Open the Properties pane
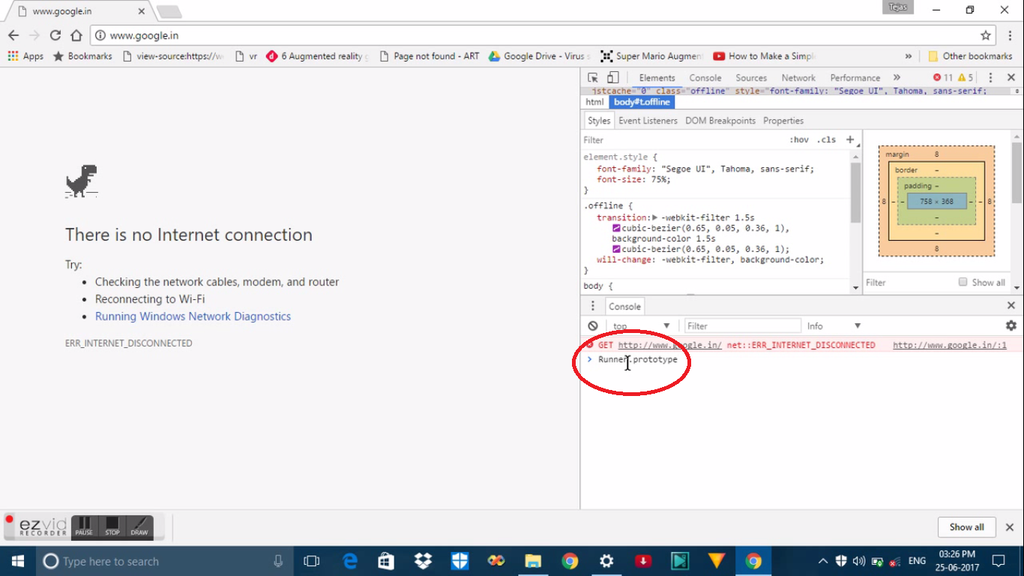The height and width of the screenshot is (576, 1024). click(783, 121)
